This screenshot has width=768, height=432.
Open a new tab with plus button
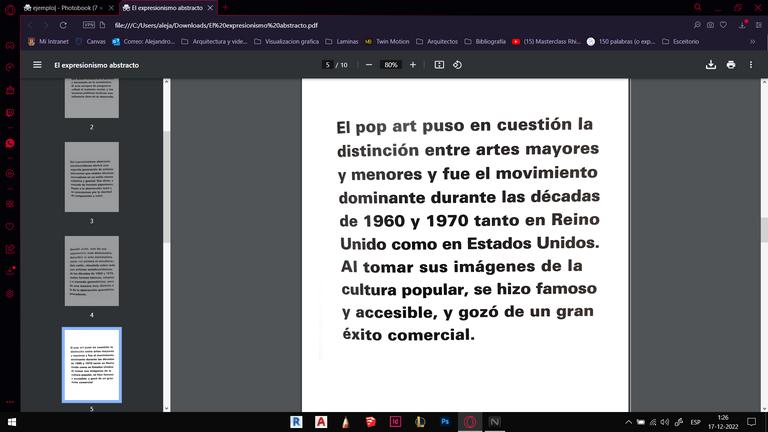pos(226,7)
